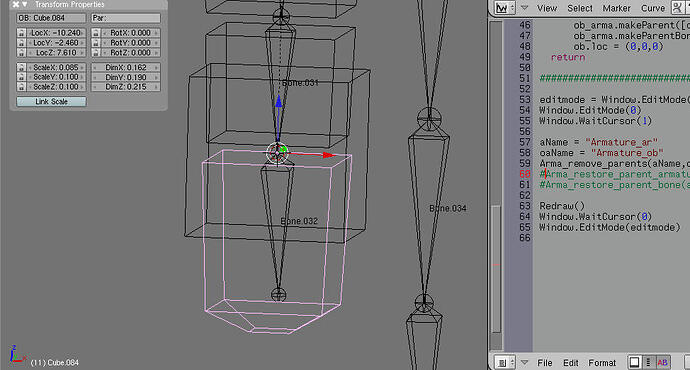The height and width of the screenshot is (370, 690).
Task: Open the text editor window type selector
Action: point(505,363)
